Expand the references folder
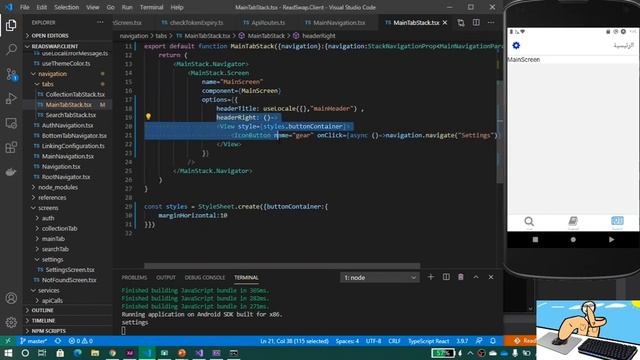Viewport: 640px width, 360px height. click(67, 198)
